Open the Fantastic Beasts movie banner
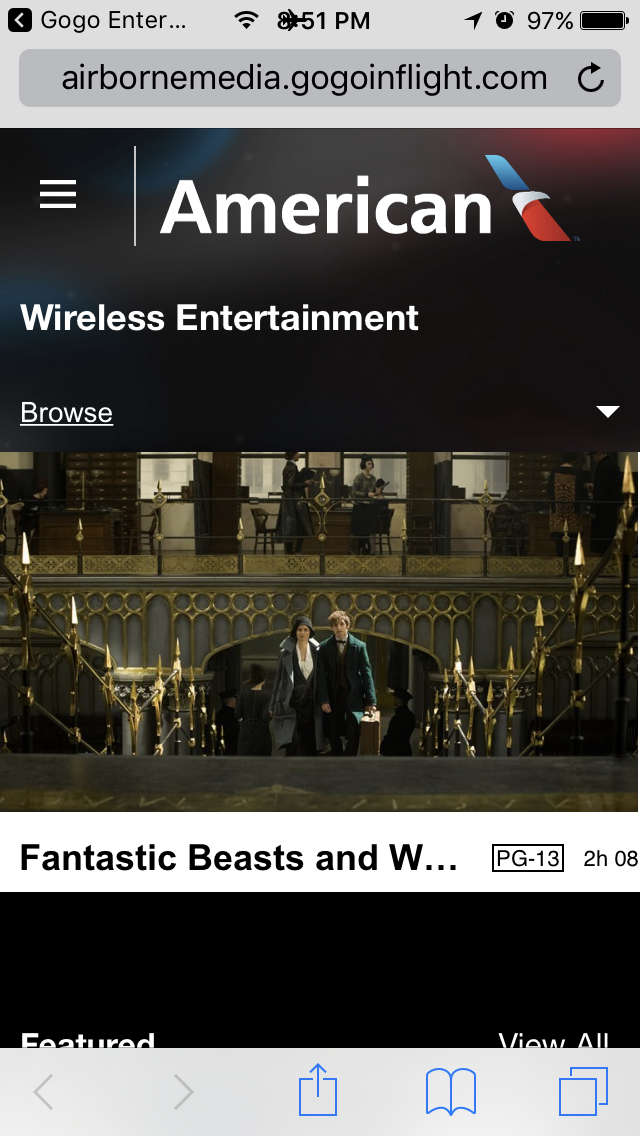This screenshot has height=1136, width=640. coord(320,632)
